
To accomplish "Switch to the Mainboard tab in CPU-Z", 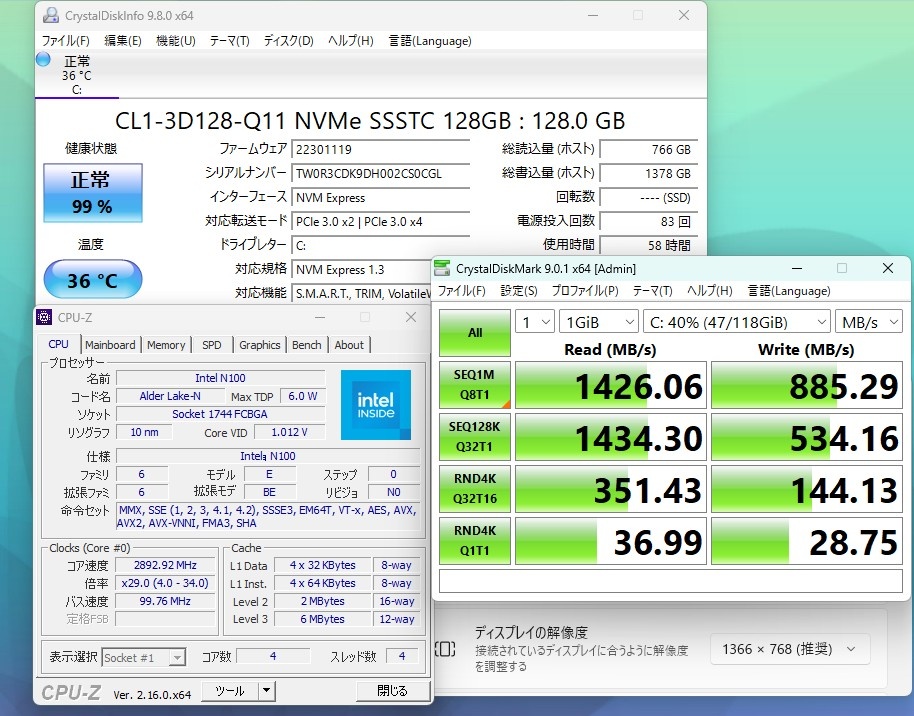I will coord(110,345).
